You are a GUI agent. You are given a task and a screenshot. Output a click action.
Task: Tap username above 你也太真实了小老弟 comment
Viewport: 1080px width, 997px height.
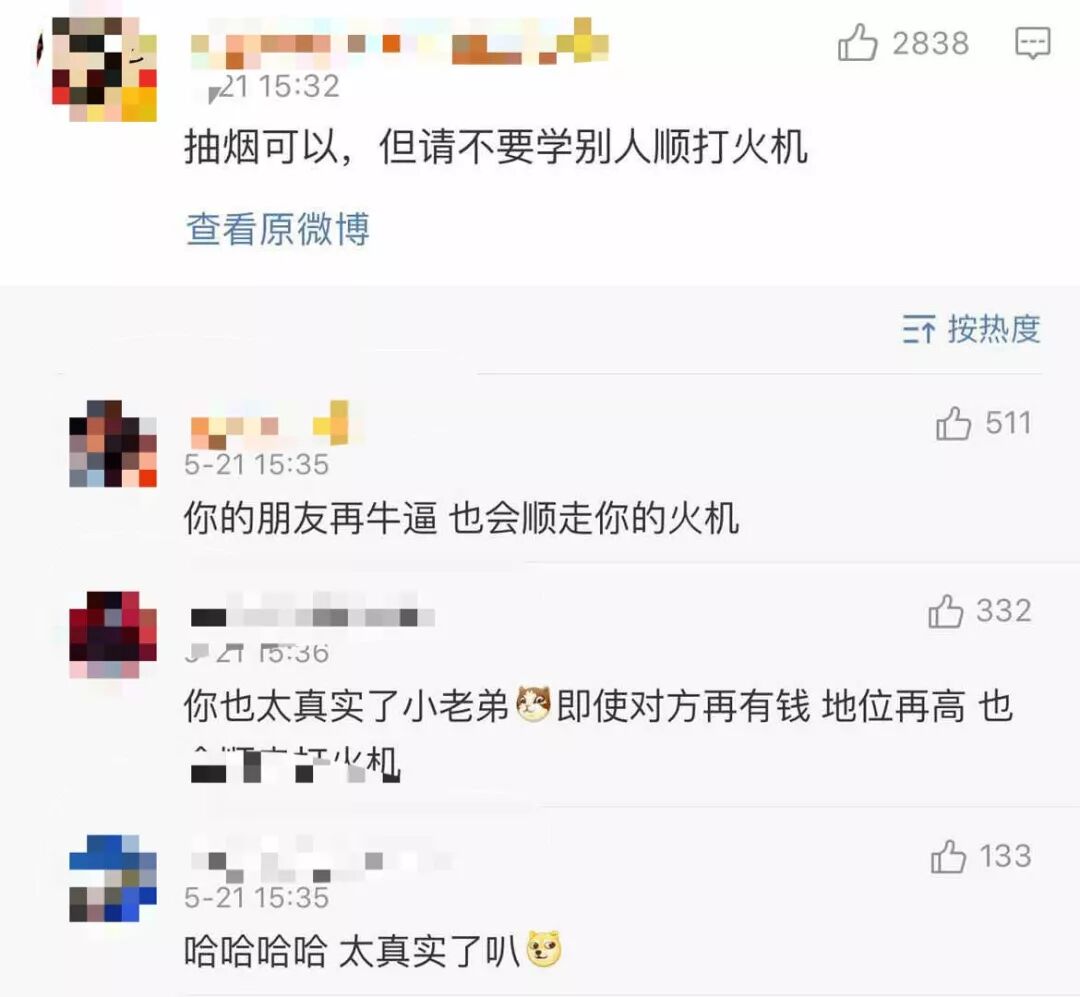click(311, 611)
